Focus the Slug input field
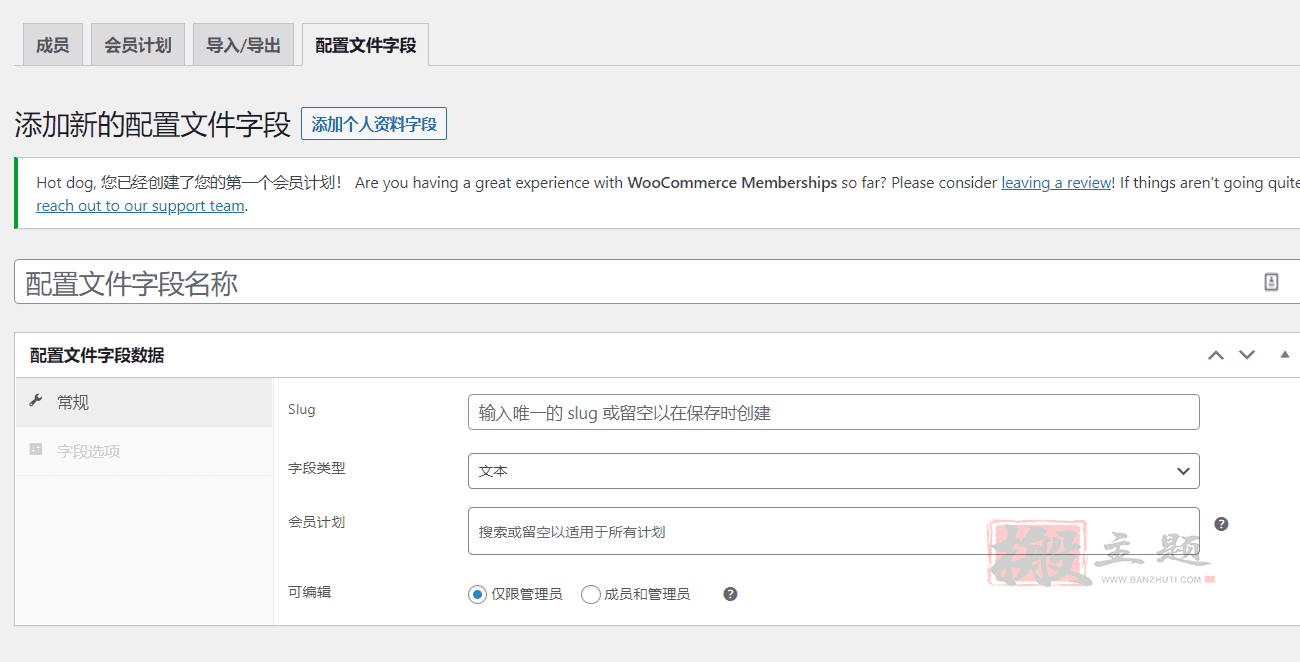The height and width of the screenshot is (662, 1300). (833, 412)
